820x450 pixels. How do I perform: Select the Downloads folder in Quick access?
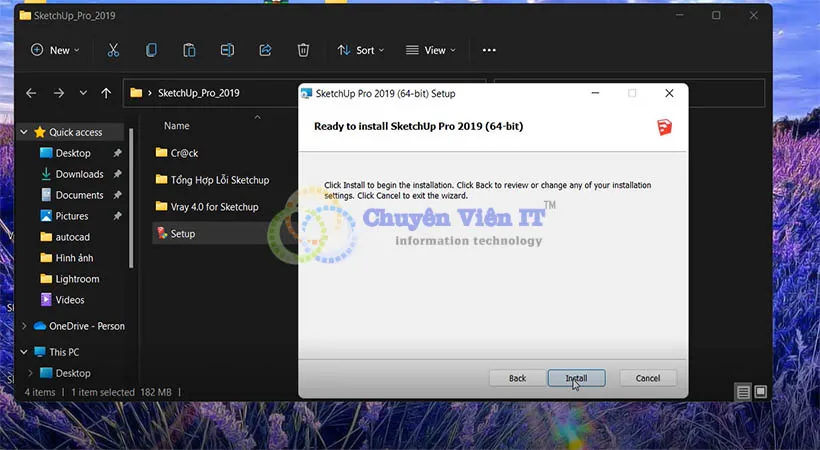[x=79, y=174]
